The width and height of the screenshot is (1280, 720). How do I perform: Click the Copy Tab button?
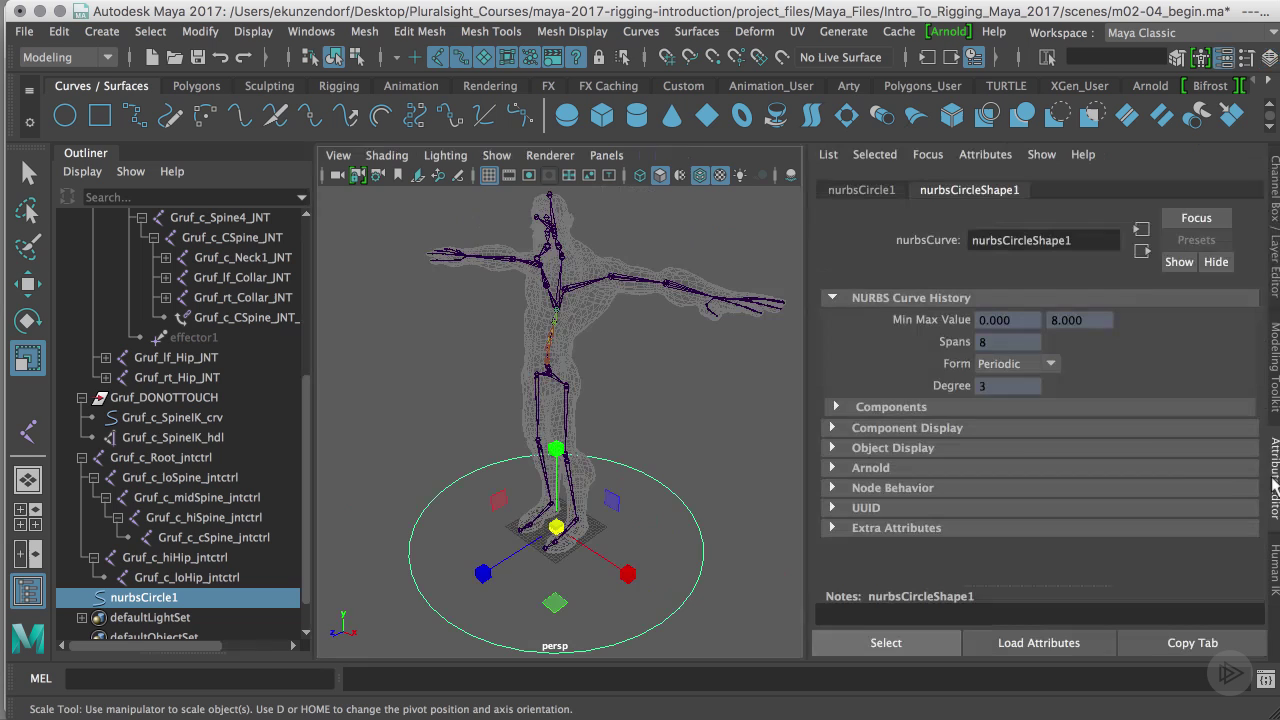tap(1193, 643)
